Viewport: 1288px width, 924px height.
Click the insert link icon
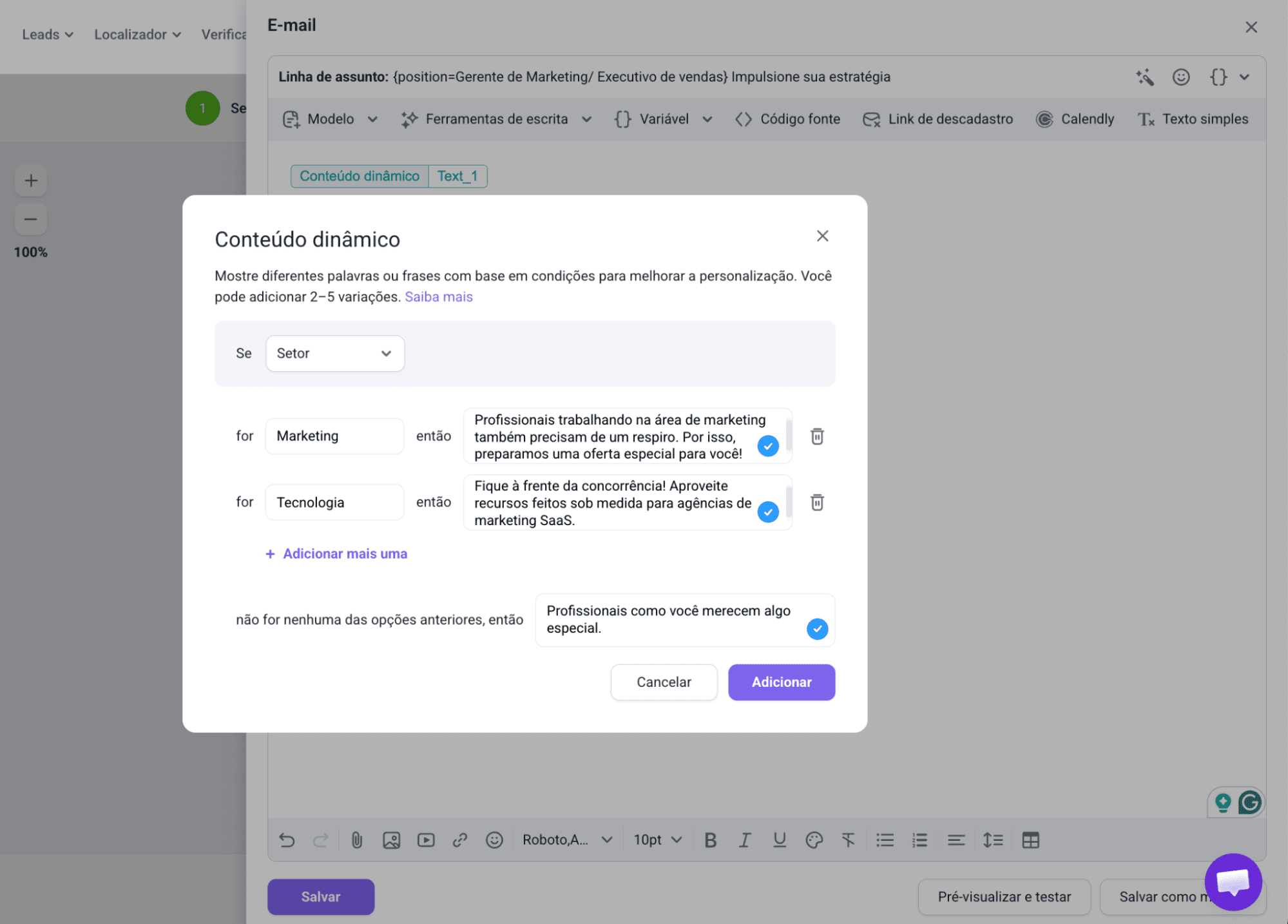[x=459, y=840]
